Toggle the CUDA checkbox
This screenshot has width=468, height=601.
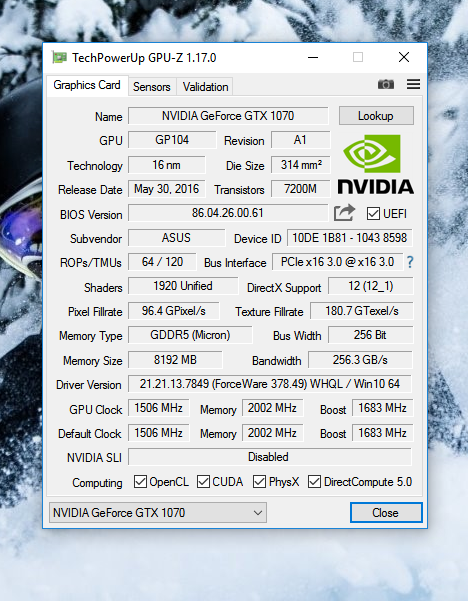point(203,481)
